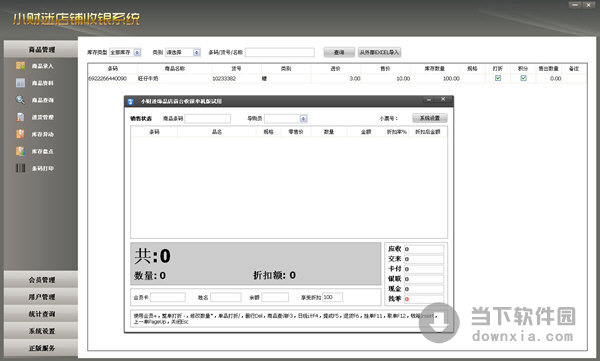Viewport: 600px width, 361px height.
Task: Open the 用户管理 section
Action: 41,297
